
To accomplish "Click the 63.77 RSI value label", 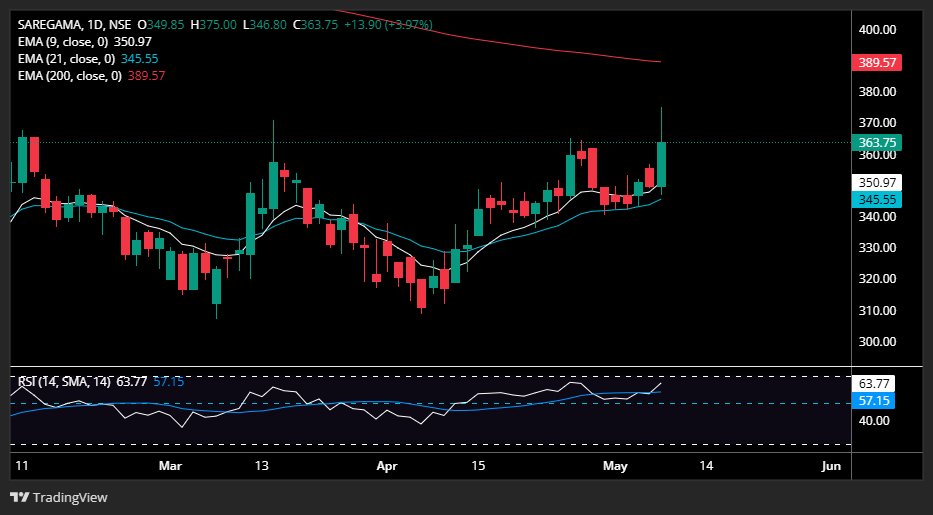I will tap(873, 384).
